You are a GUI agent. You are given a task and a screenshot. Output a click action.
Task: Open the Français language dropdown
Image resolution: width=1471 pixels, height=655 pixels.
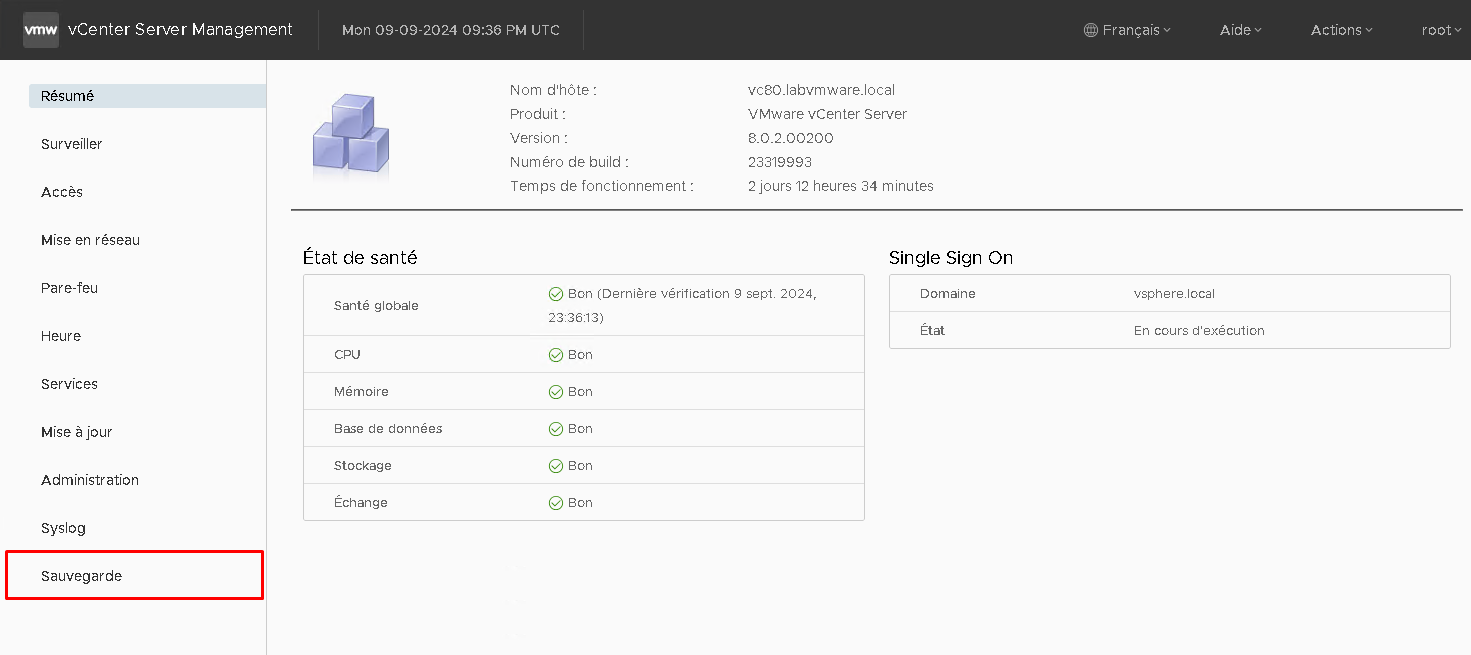point(1128,30)
